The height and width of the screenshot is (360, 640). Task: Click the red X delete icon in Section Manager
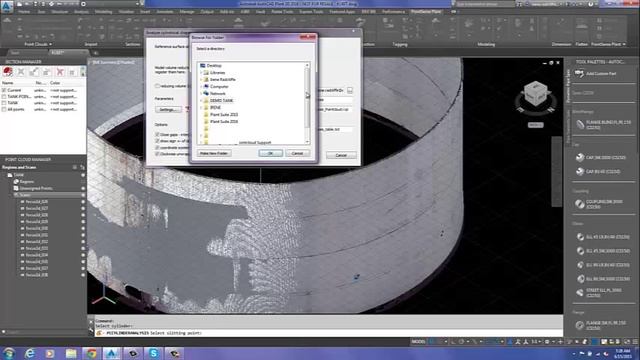coord(60,72)
